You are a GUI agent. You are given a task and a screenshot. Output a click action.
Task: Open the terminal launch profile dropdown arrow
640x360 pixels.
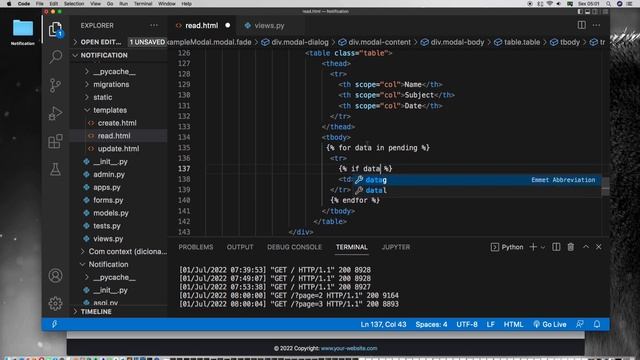pos(543,247)
